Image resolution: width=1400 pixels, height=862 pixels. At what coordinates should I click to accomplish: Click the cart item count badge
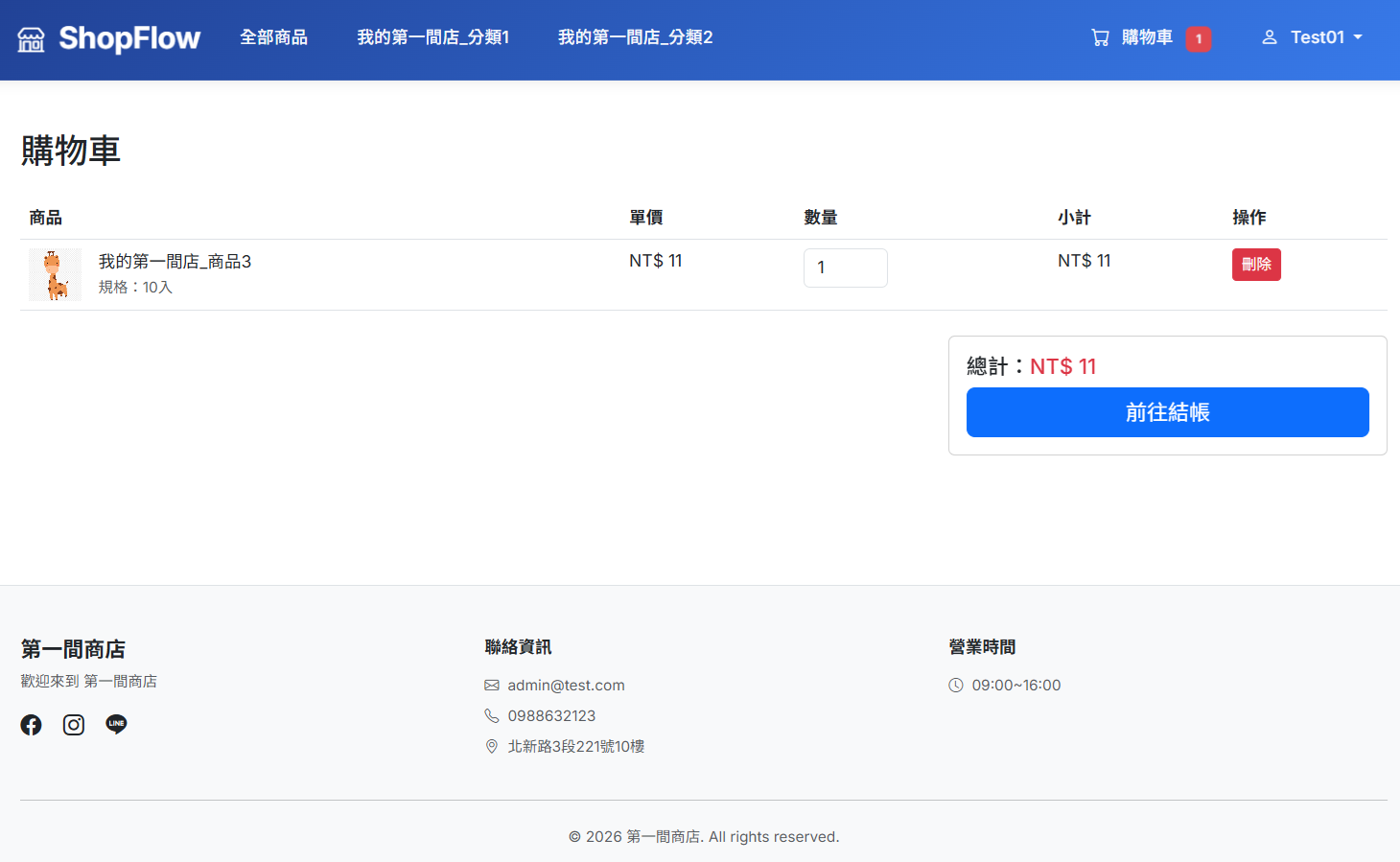(1200, 38)
